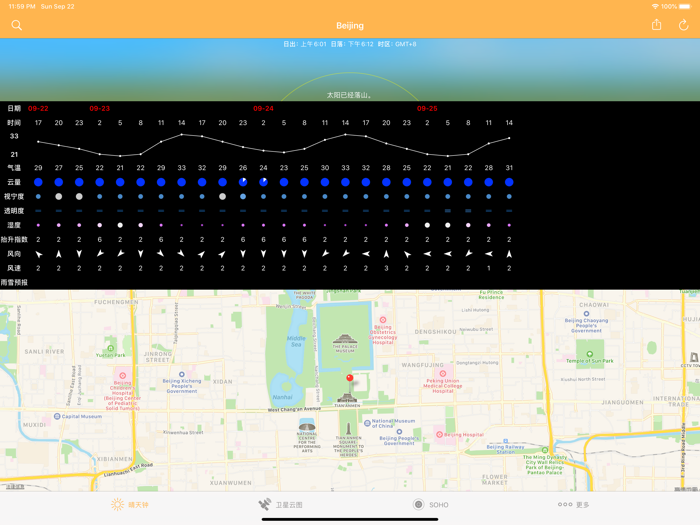
Task: Tap the 透明度 transparency row label
Action: coord(14,211)
